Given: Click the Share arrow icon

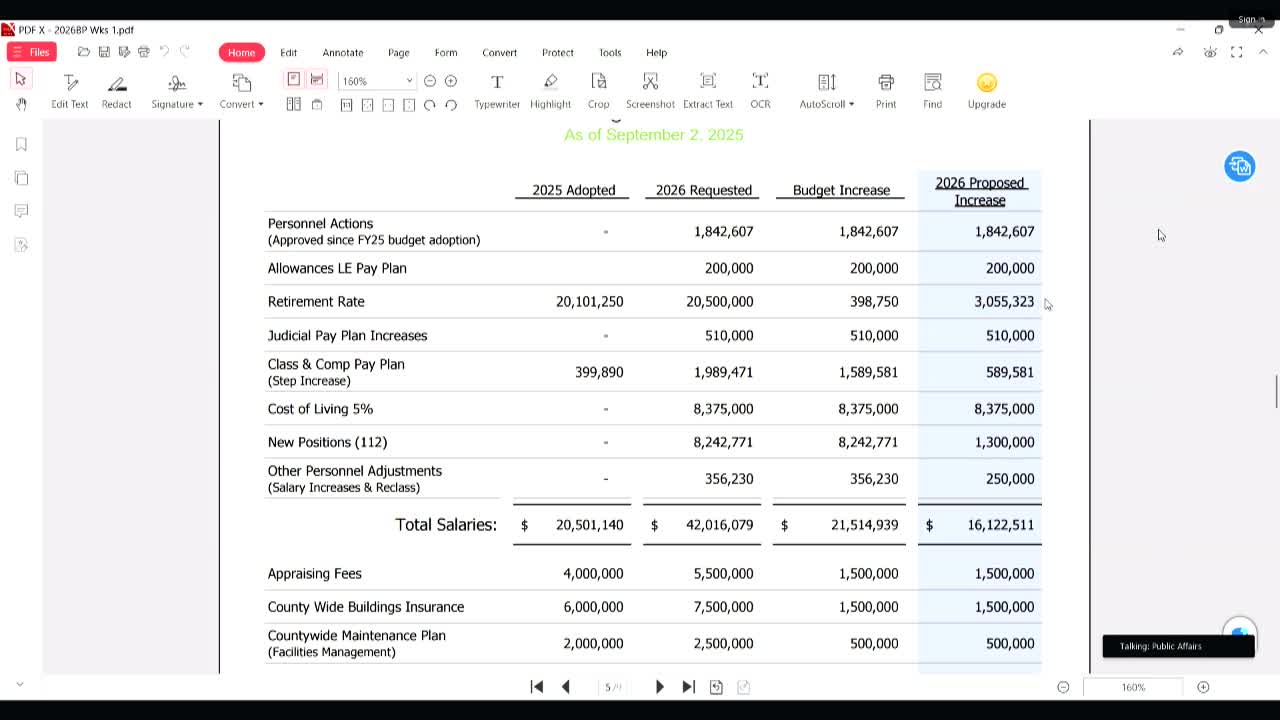Looking at the screenshot, I should (x=1178, y=52).
